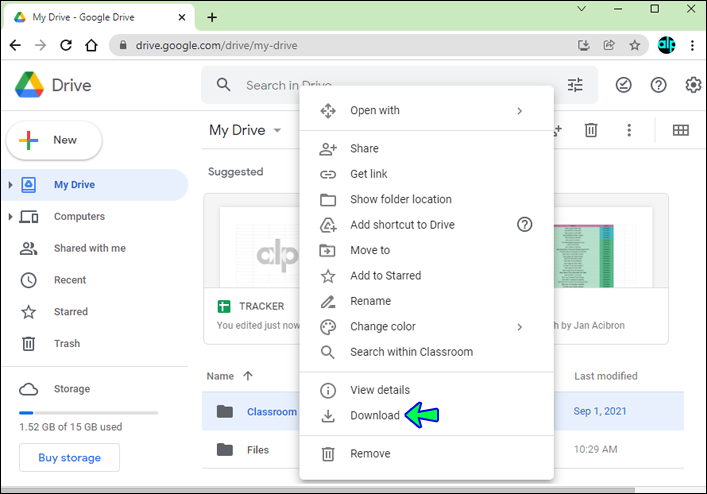Expand the Change color submenu

tap(519, 327)
